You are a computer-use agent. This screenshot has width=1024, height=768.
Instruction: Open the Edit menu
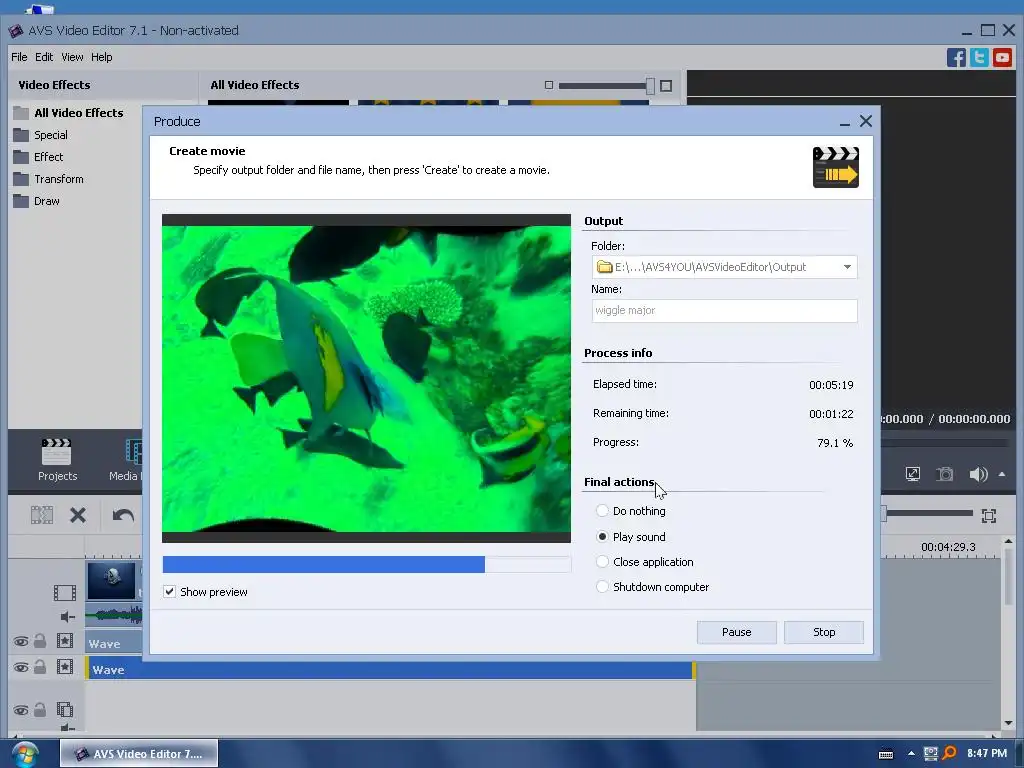click(x=44, y=57)
